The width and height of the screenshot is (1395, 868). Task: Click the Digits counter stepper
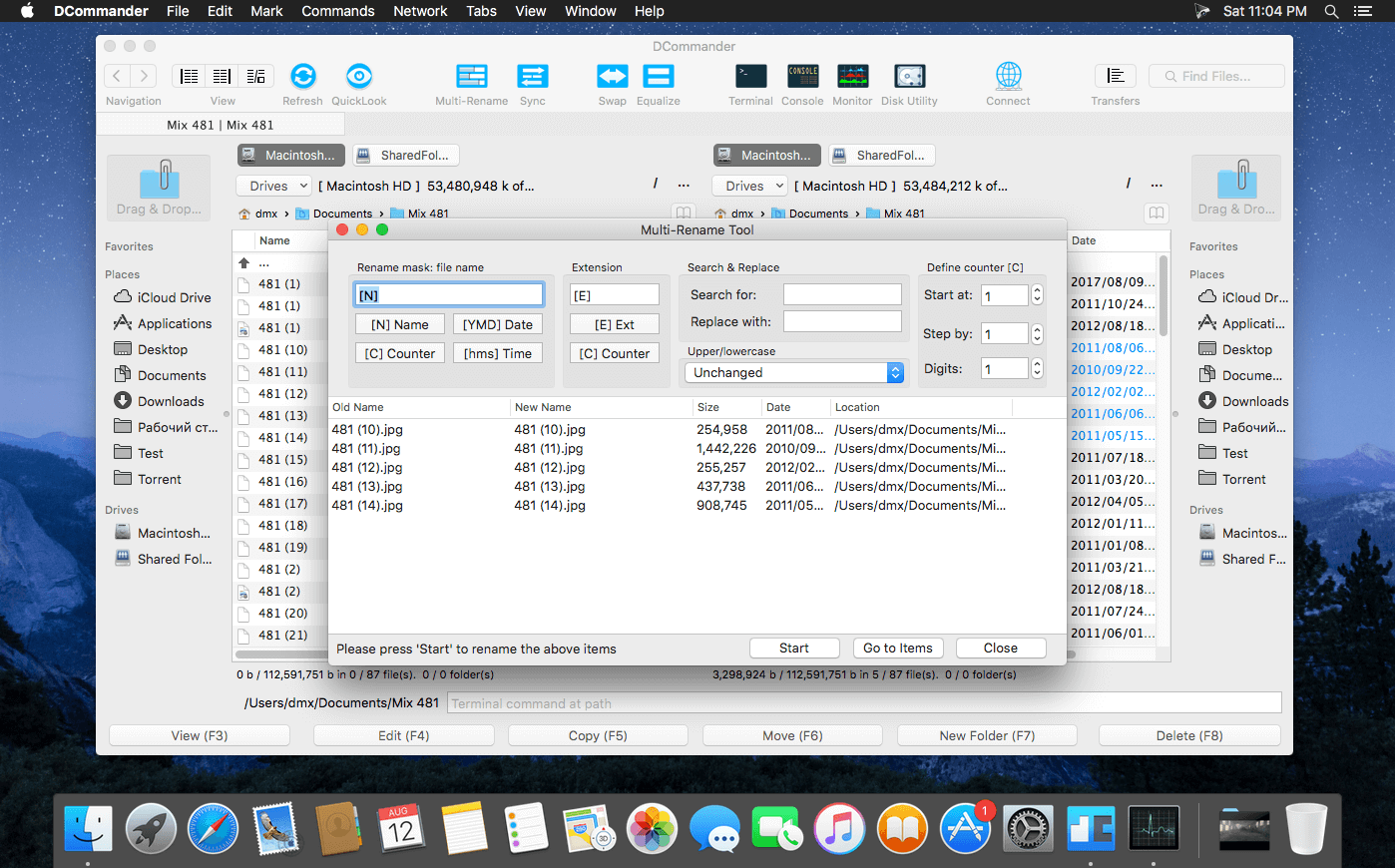click(1038, 368)
